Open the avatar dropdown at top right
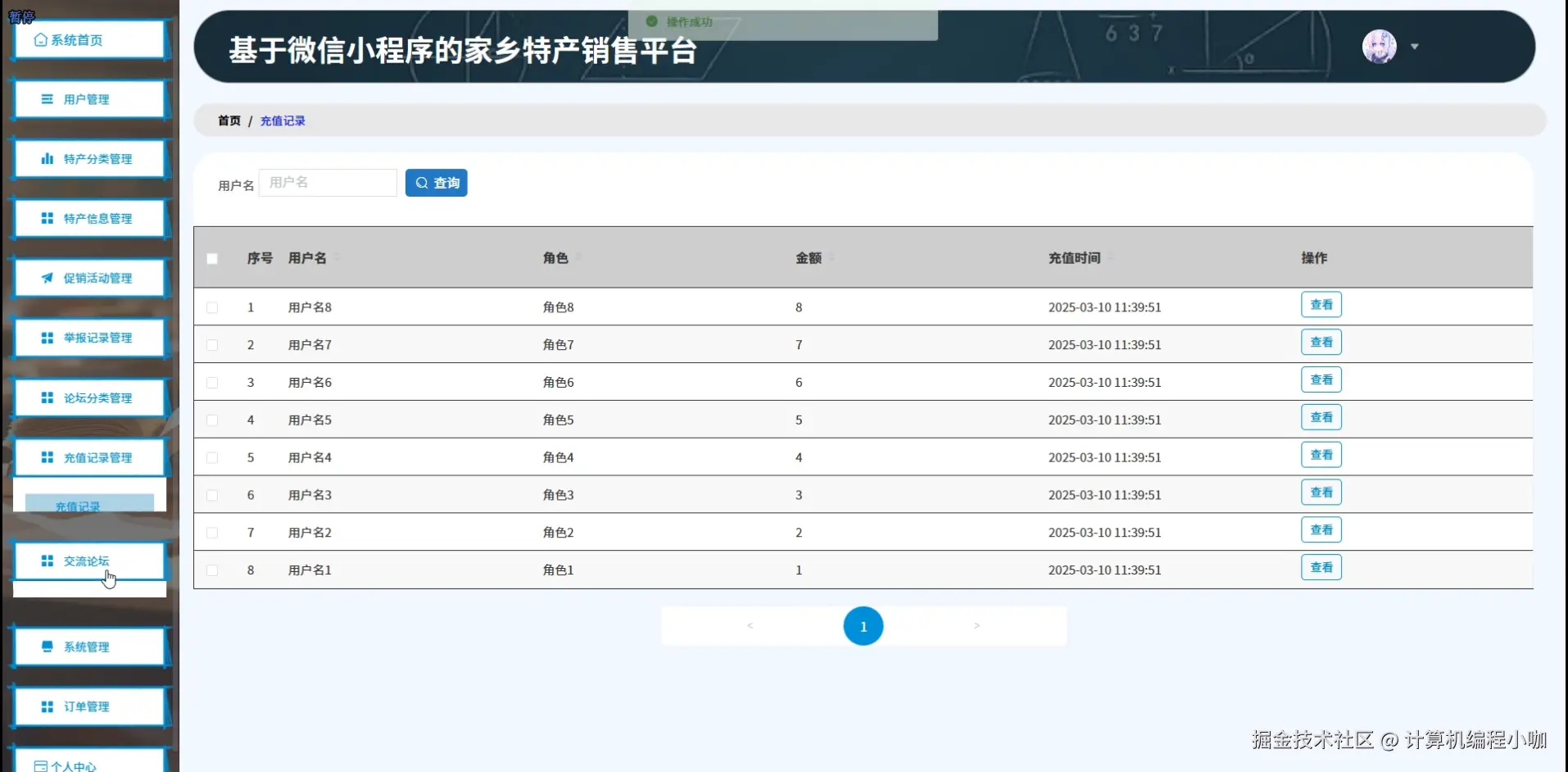Viewport: 1568px width, 772px height. point(1416,47)
